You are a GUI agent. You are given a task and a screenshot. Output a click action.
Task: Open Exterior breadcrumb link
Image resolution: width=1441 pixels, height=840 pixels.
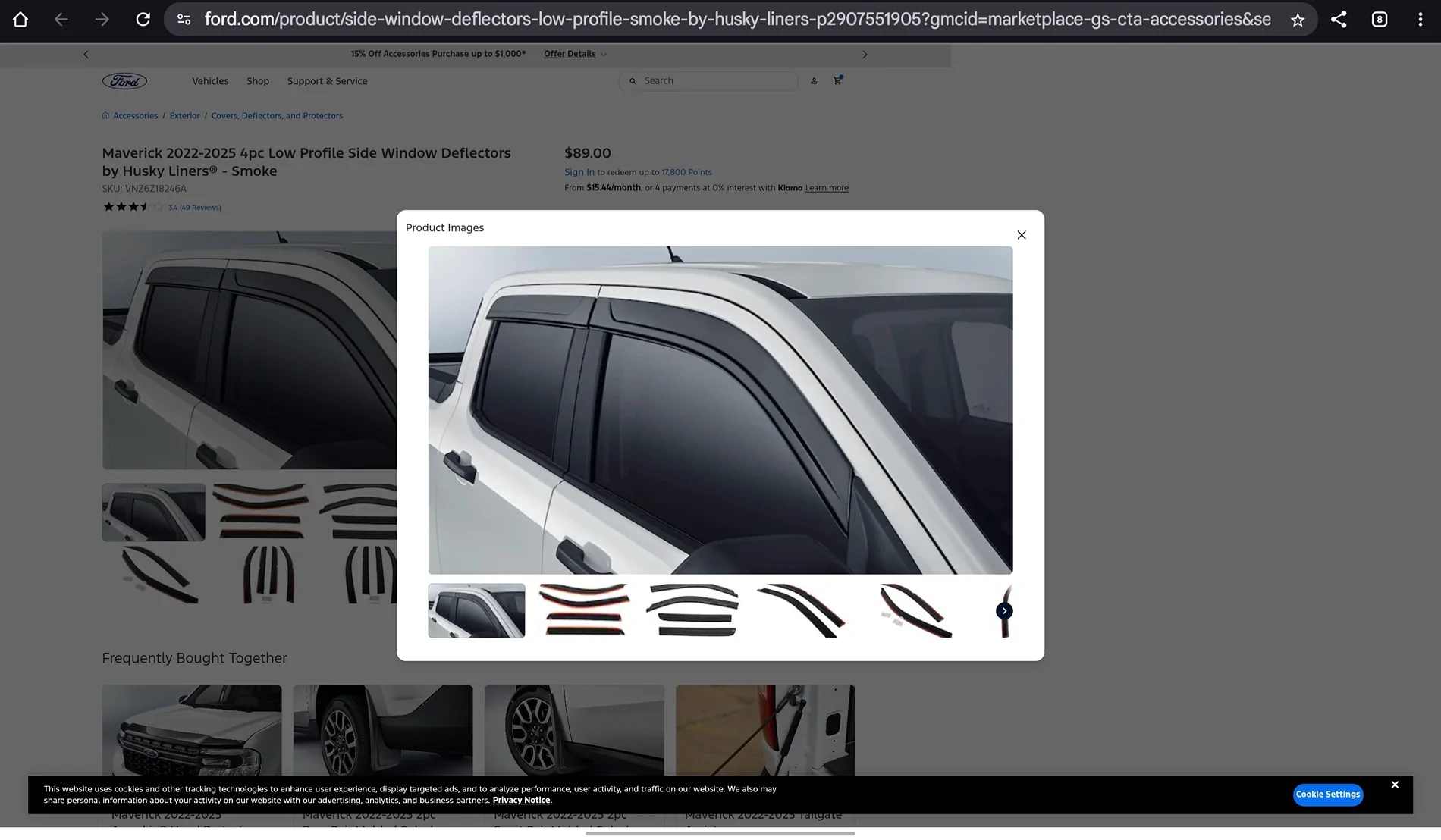tap(184, 116)
